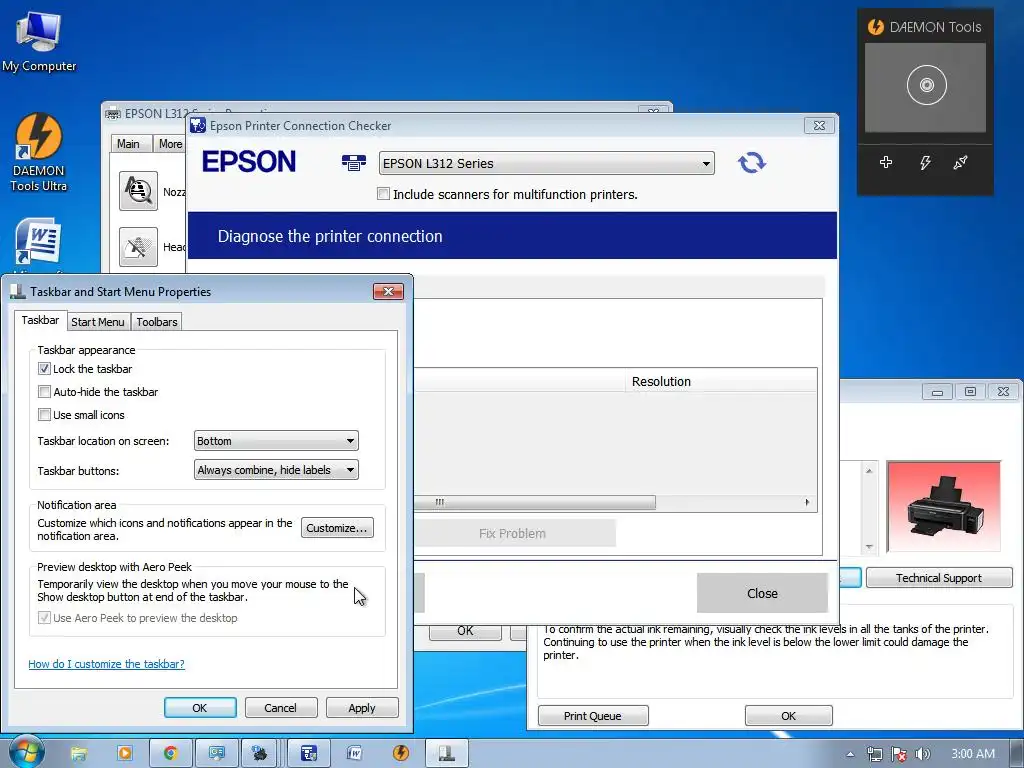Click Apply in Taskbar Properties dialog
Screen dimensions: 1024x768
(362, 708)
